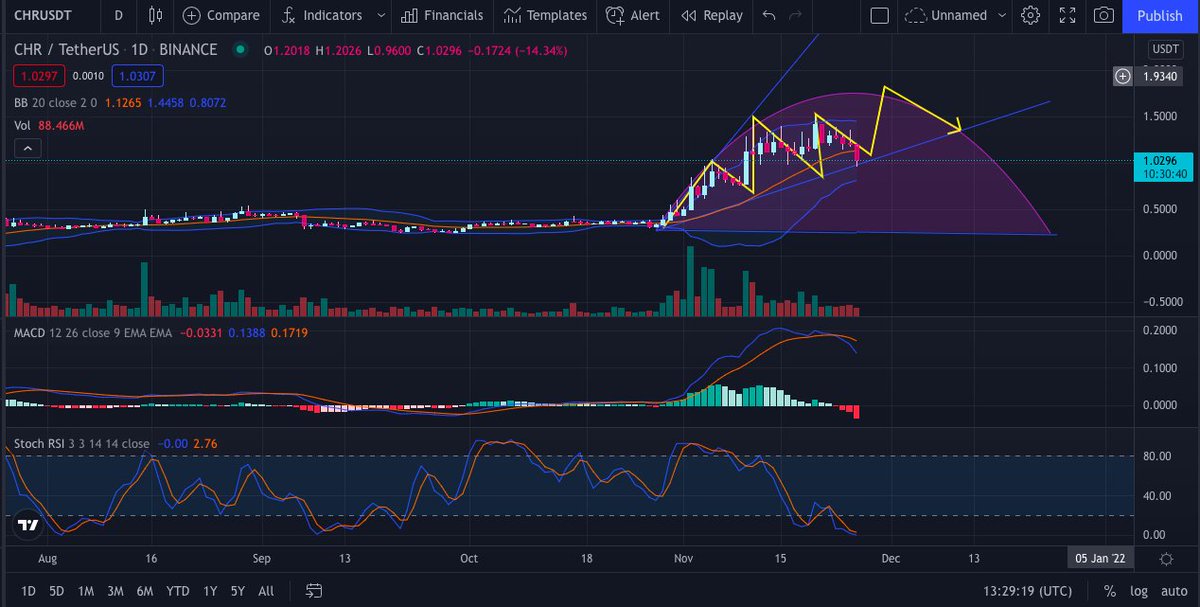Toggle log scale mode
Viewport: 1200px width, 607px height.
click(x=1138, y=590)
